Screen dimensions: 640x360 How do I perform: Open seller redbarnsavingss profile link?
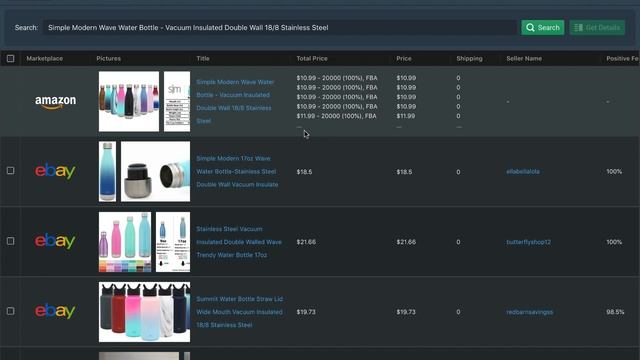[530, 312]
